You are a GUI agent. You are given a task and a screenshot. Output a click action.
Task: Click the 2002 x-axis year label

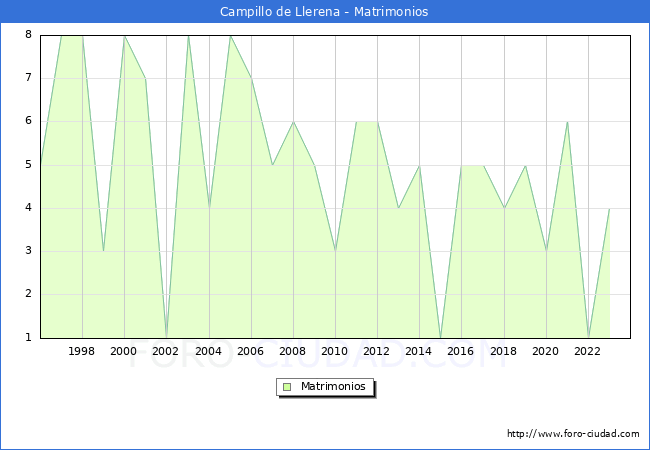166,351
